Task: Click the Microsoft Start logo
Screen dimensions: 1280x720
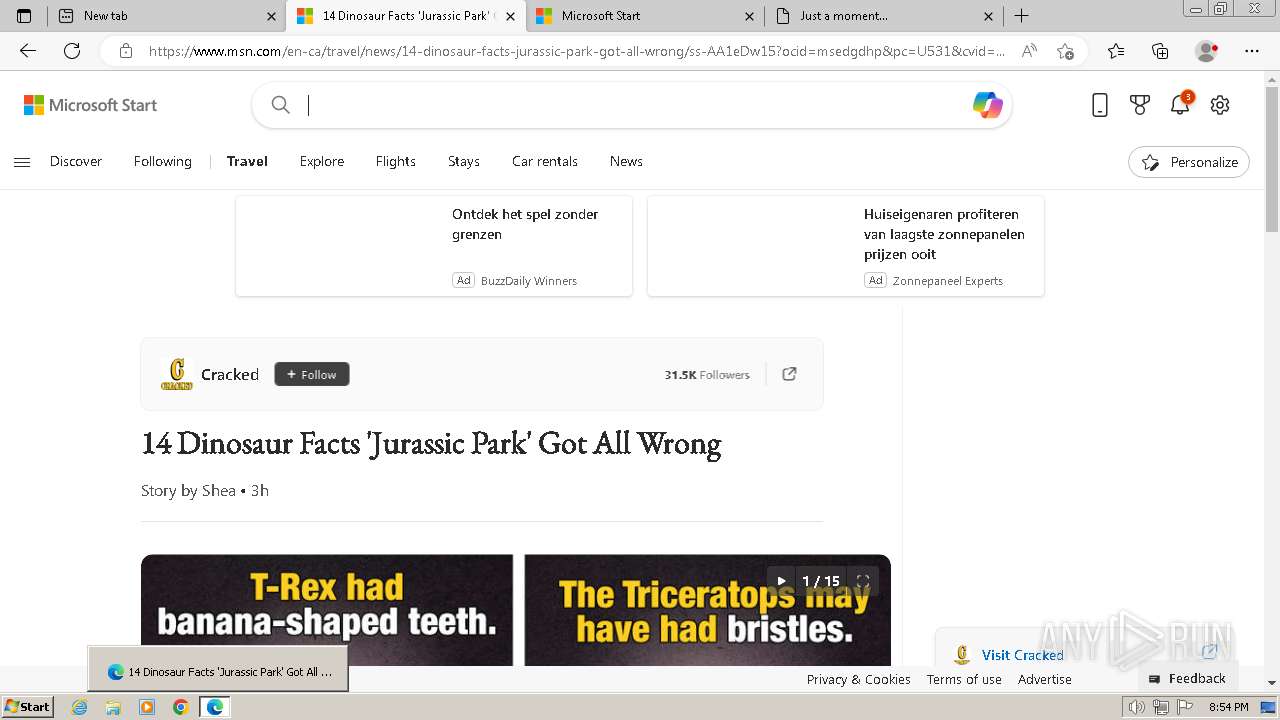Action: click(90, 105)
